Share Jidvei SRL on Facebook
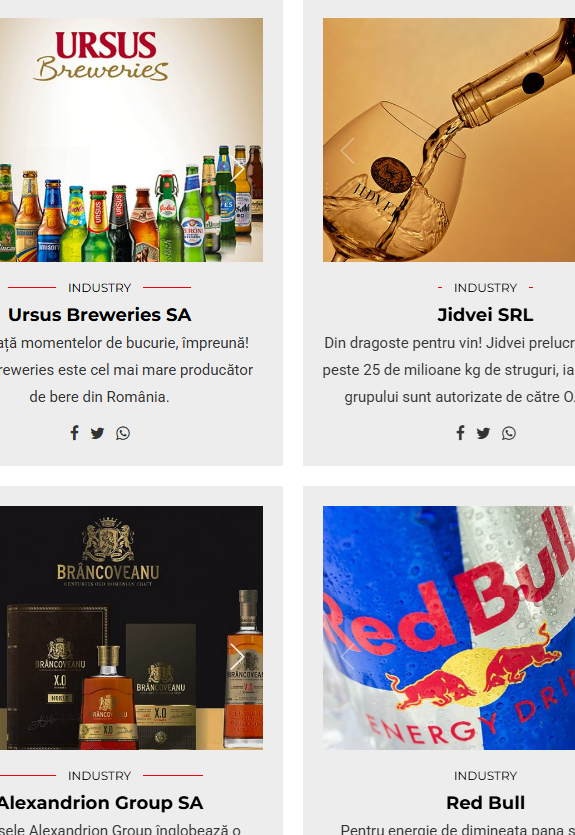The image size is (575, 835). (461, 433)
